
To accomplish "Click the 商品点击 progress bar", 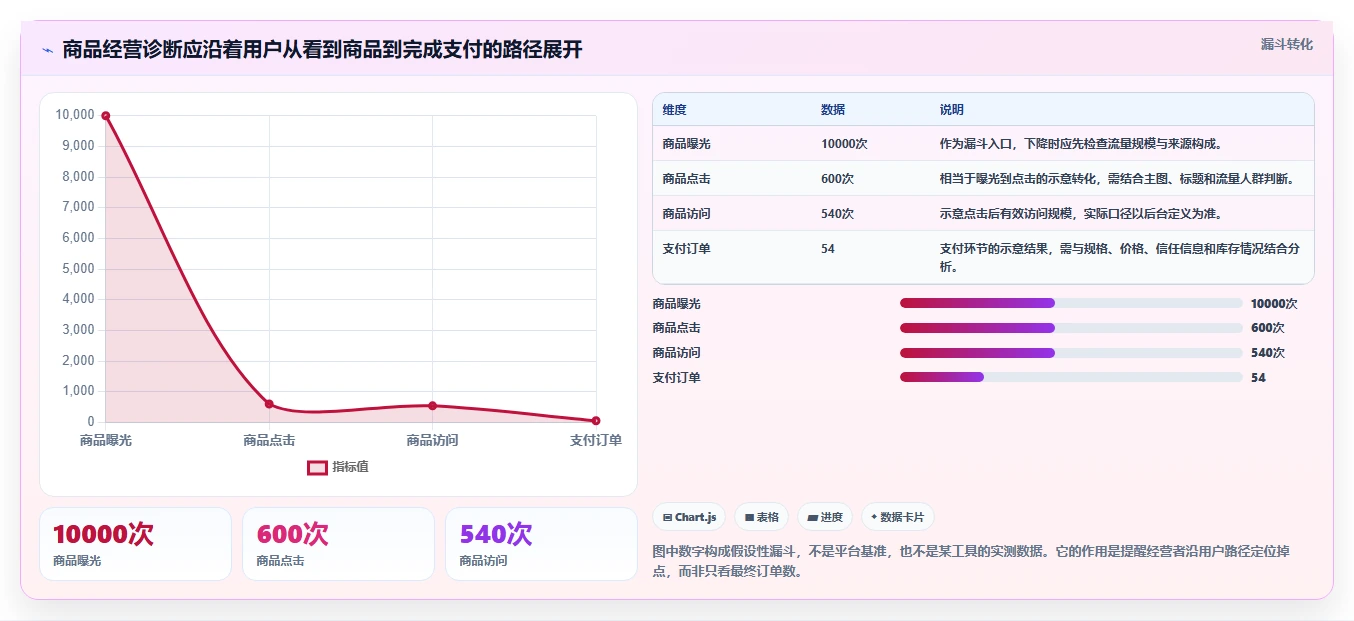I will pos(1071,328).
